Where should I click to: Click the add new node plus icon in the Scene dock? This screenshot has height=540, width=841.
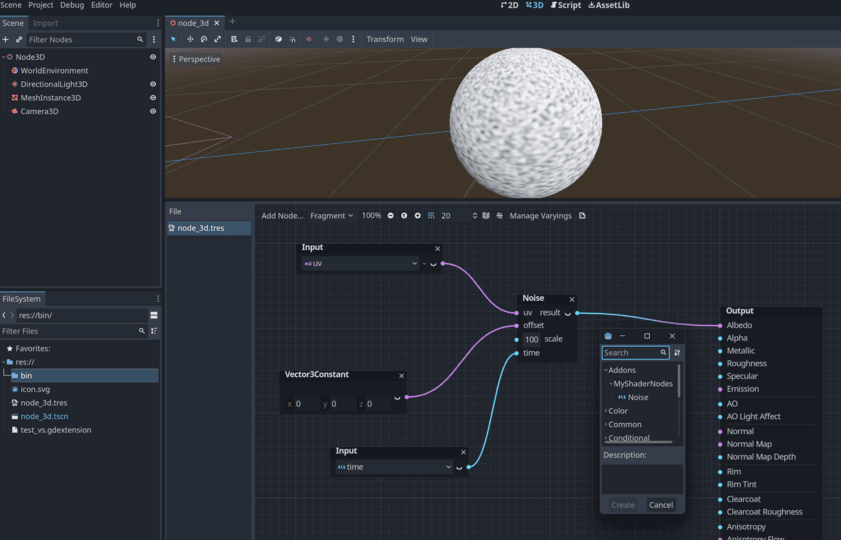click(x=6, y=39)
